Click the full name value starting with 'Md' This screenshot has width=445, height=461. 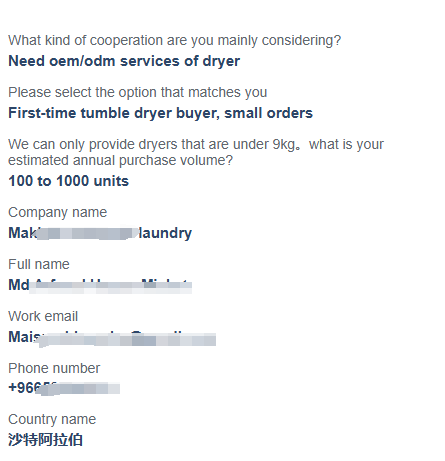coord(100,285)
